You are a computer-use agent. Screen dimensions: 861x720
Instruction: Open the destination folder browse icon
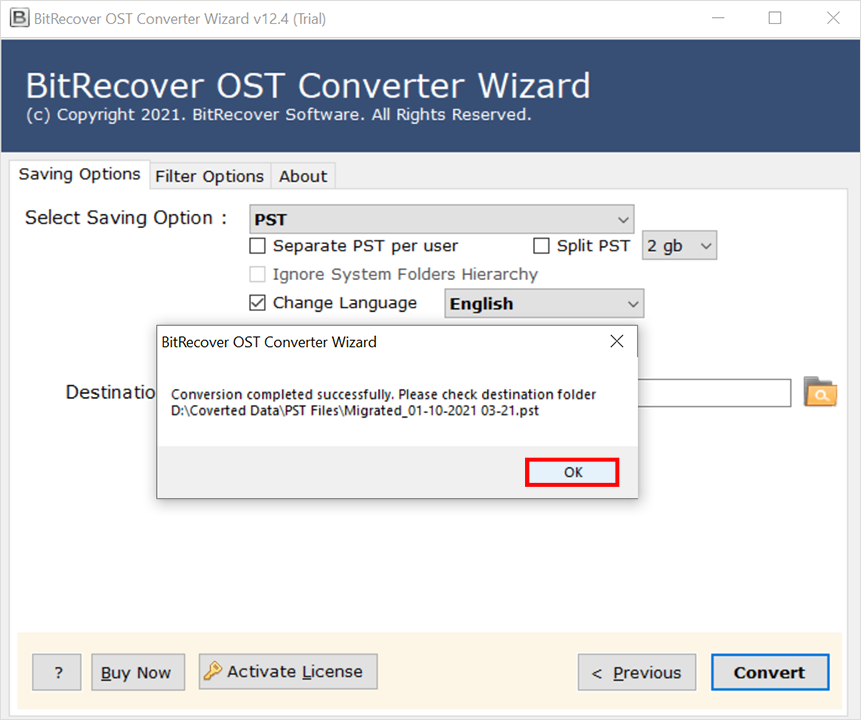click(x=820, y=392)
